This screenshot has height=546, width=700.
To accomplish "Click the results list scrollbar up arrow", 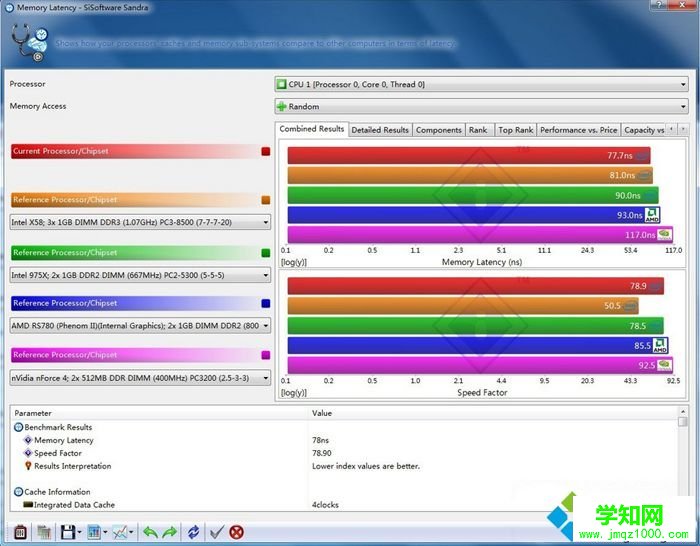I will click(682, 412).
